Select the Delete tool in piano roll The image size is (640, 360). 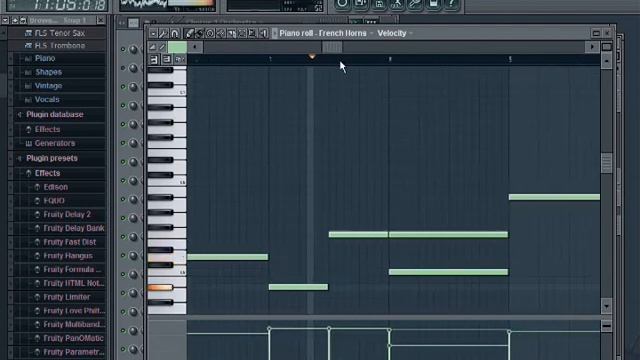click(x=210, y=33)
